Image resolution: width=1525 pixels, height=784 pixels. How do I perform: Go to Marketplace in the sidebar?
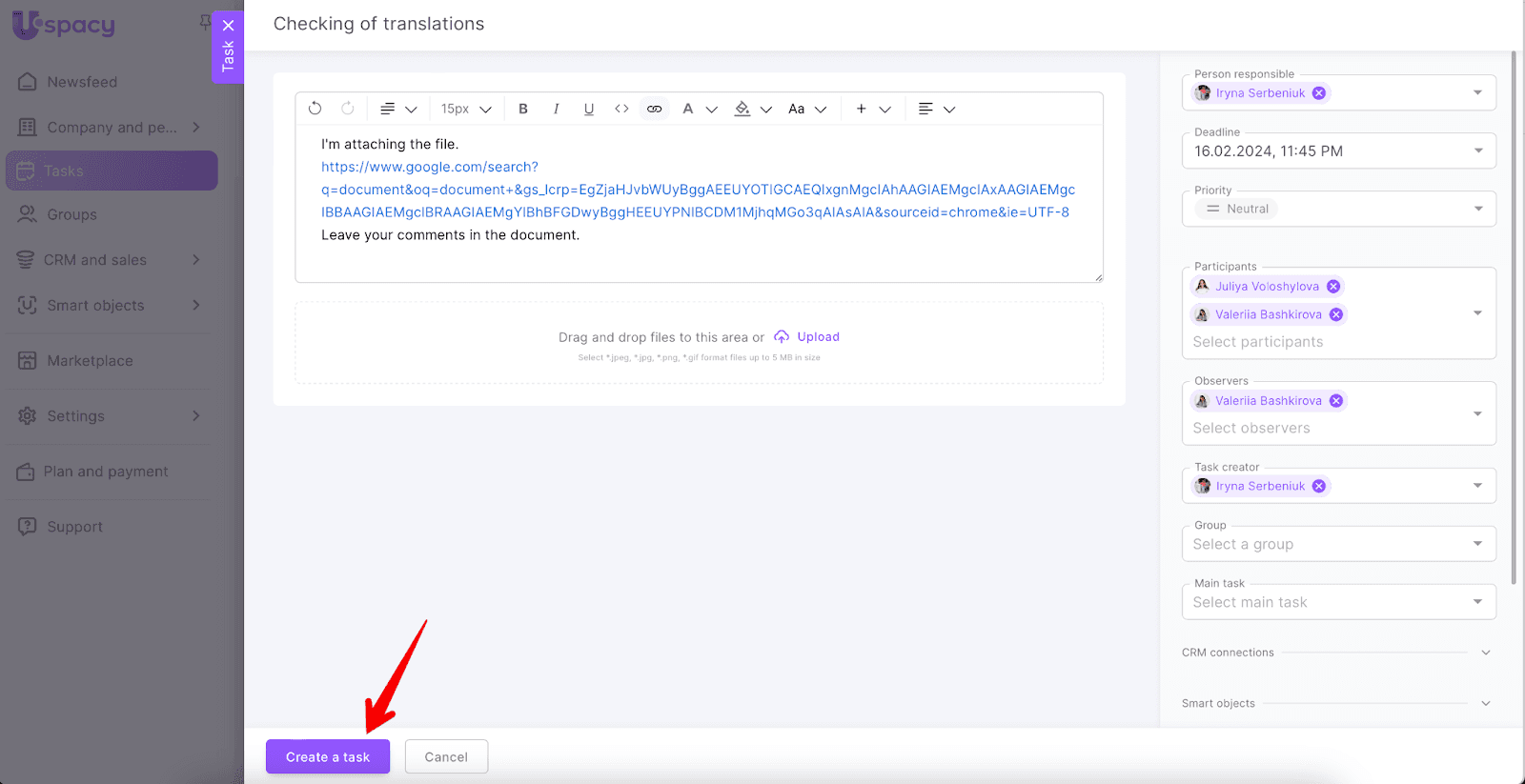tap(90, 361)
